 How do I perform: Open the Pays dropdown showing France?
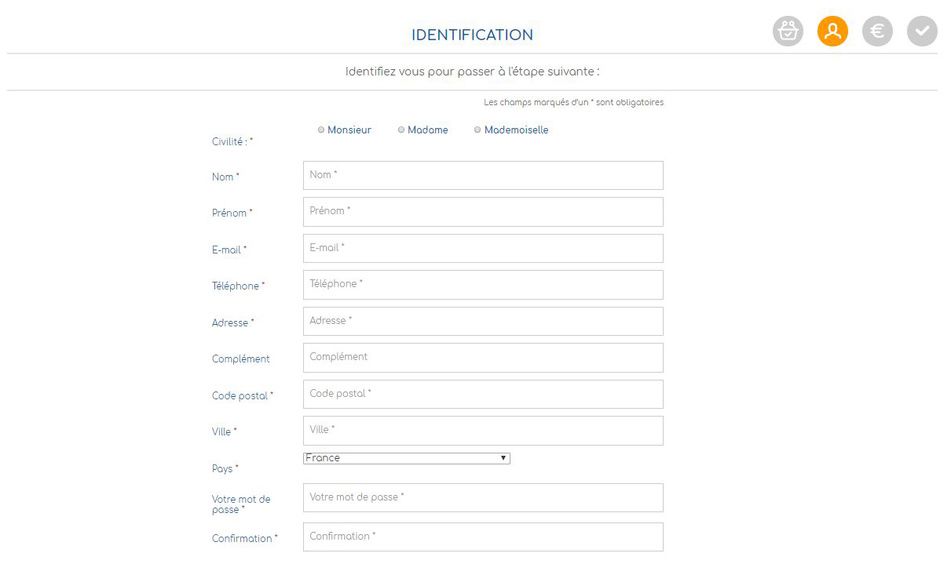pyautogui.click(x=406, y=458)
